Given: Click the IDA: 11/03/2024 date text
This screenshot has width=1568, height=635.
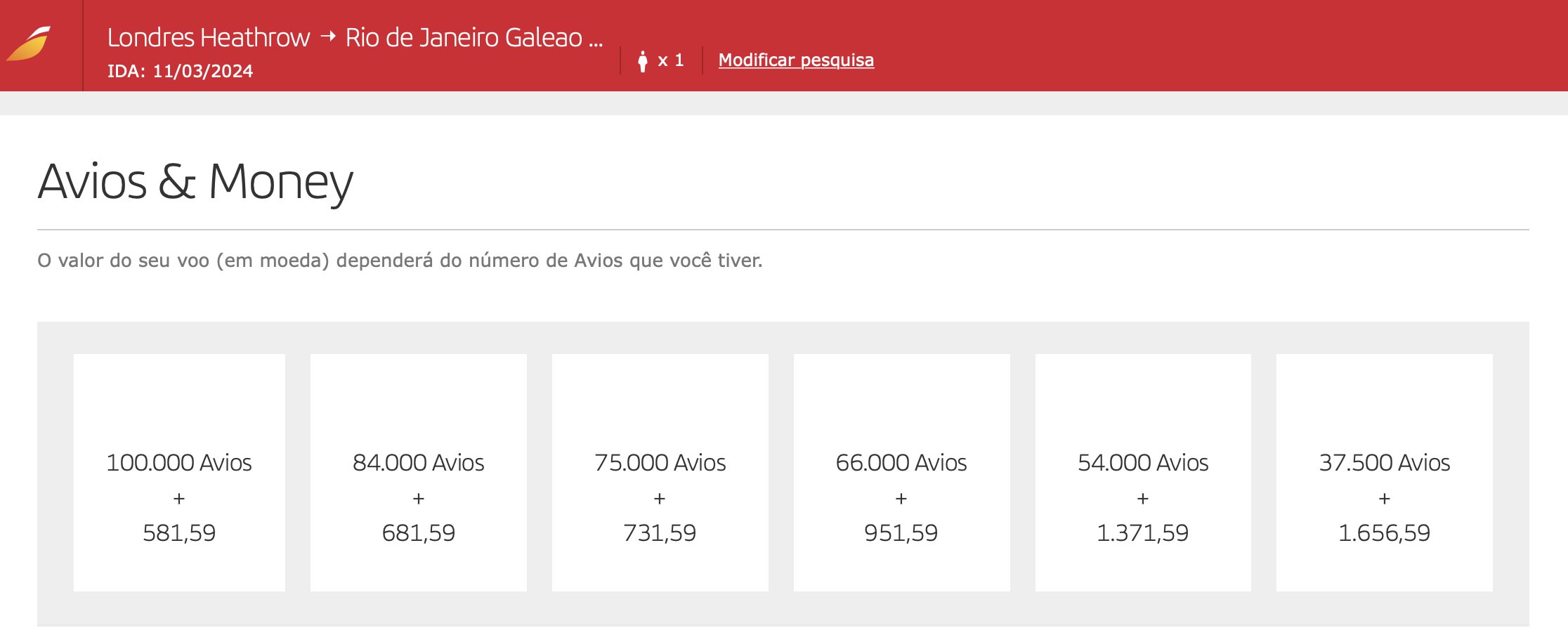Looking at the screenshot, I should pos(180,71).
